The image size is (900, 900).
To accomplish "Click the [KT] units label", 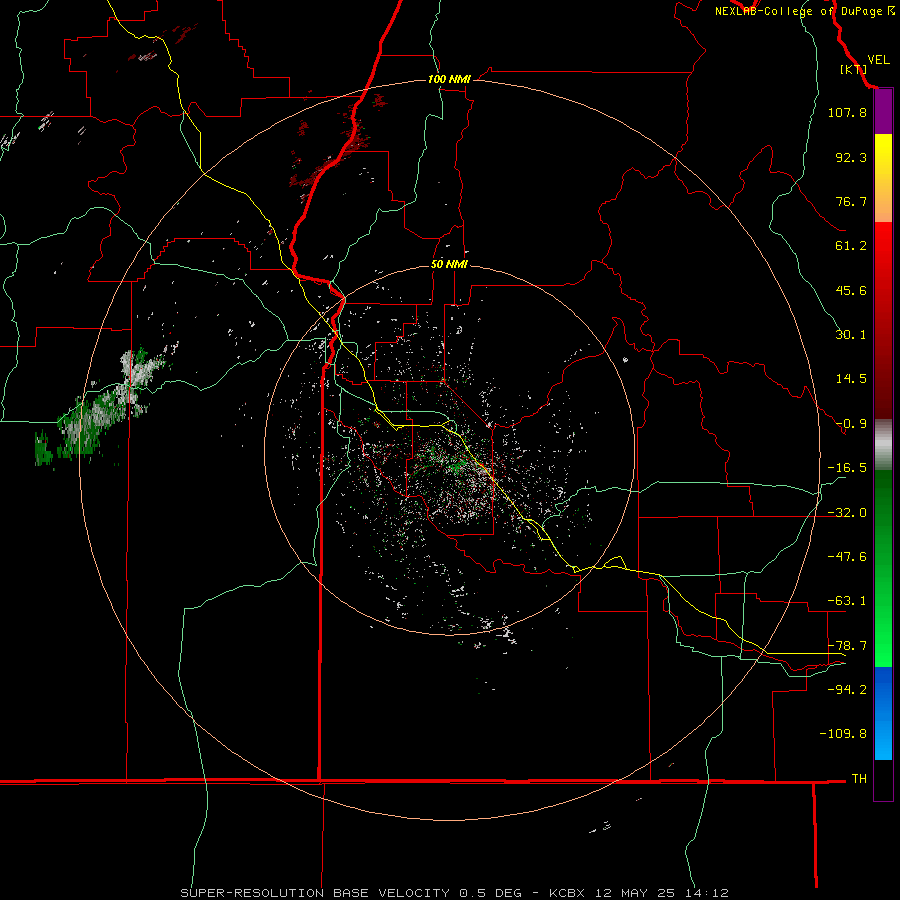I will 853,69.
